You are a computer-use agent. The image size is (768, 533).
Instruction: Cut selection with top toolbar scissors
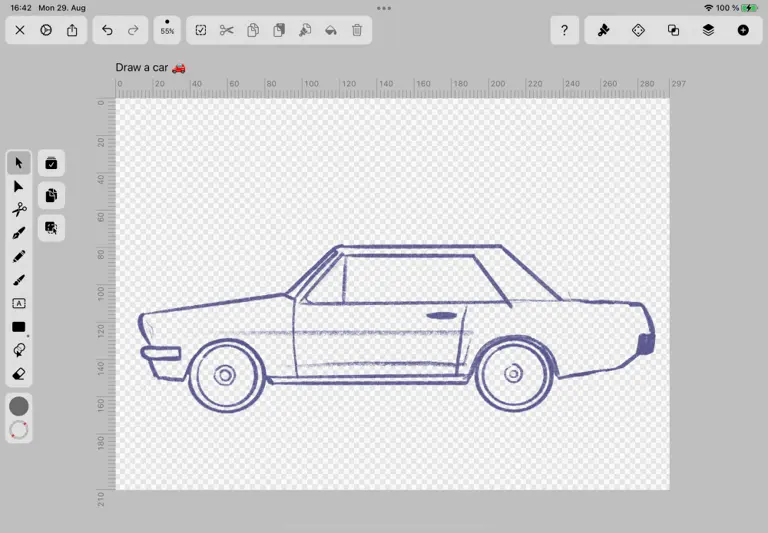(x=226, y=30)
